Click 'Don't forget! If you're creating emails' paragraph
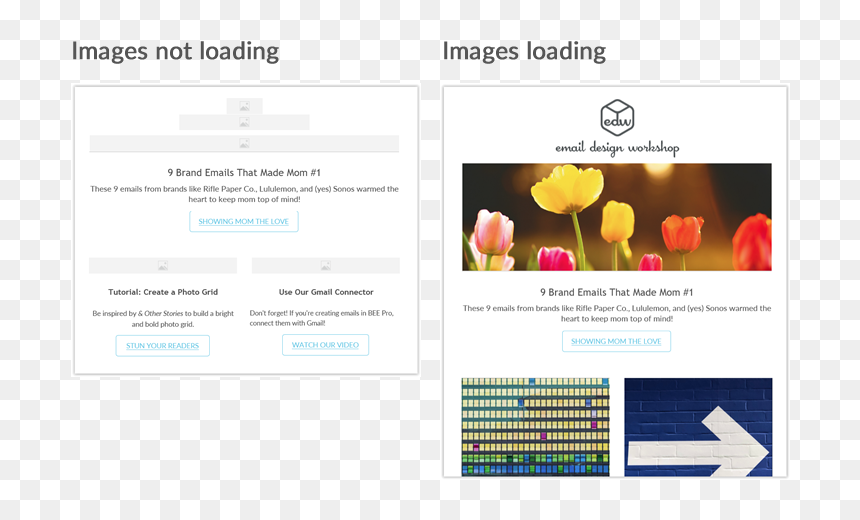 pos(322,318)
